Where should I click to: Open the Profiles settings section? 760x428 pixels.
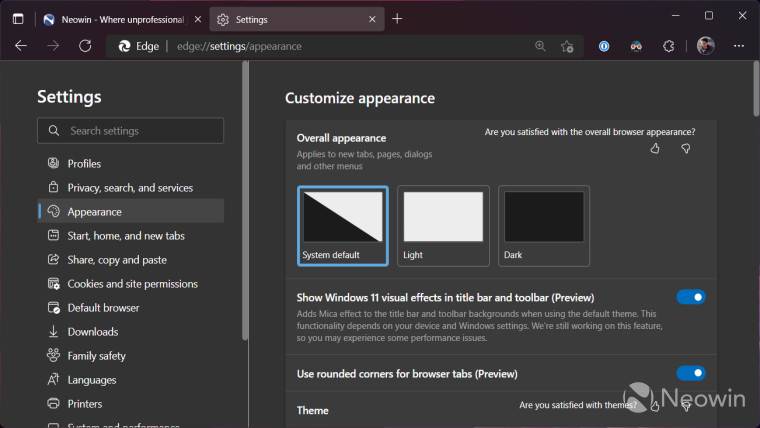[x=84, y=164]
